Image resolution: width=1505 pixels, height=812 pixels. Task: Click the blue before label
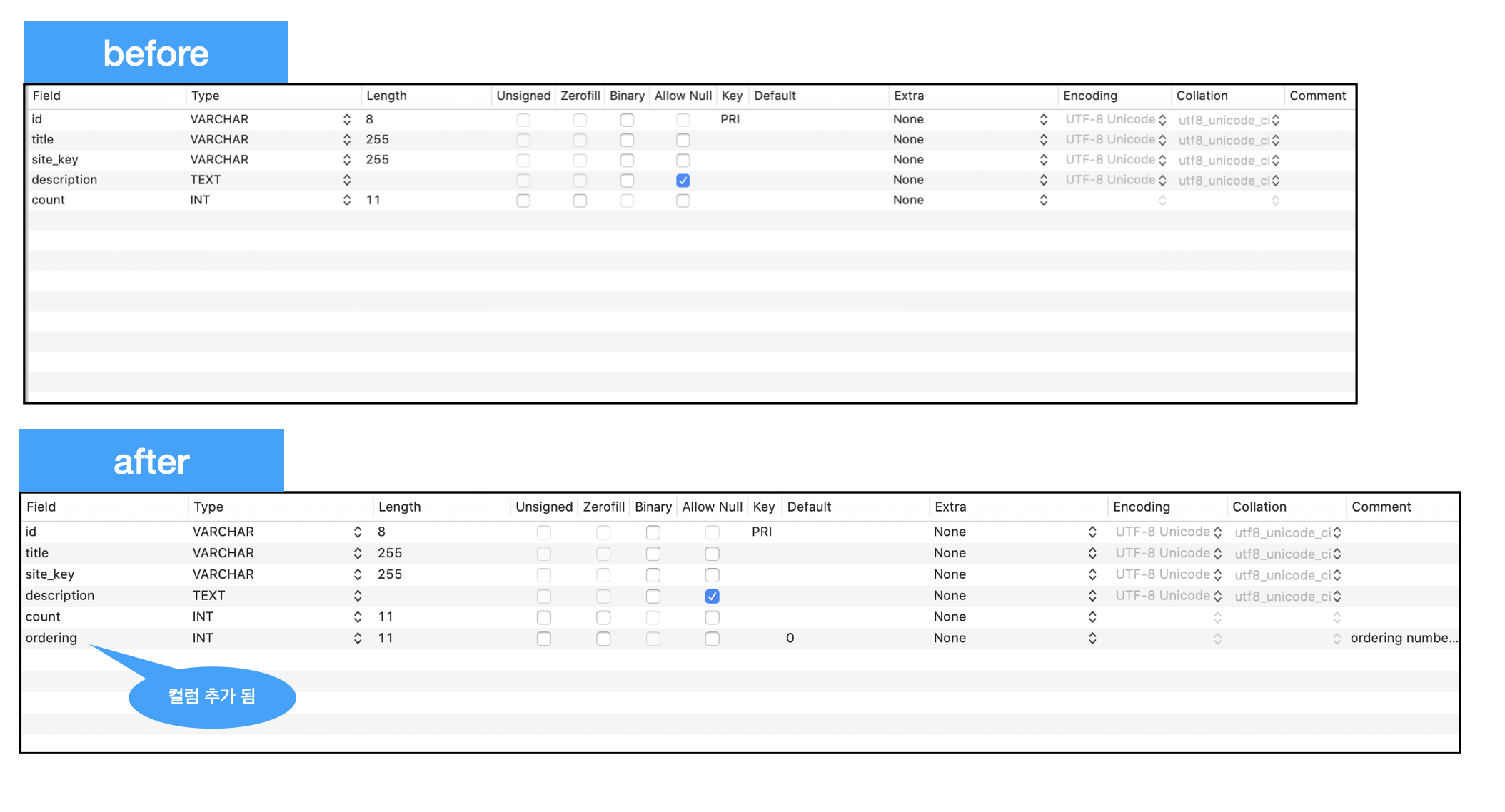pos(156,53)
